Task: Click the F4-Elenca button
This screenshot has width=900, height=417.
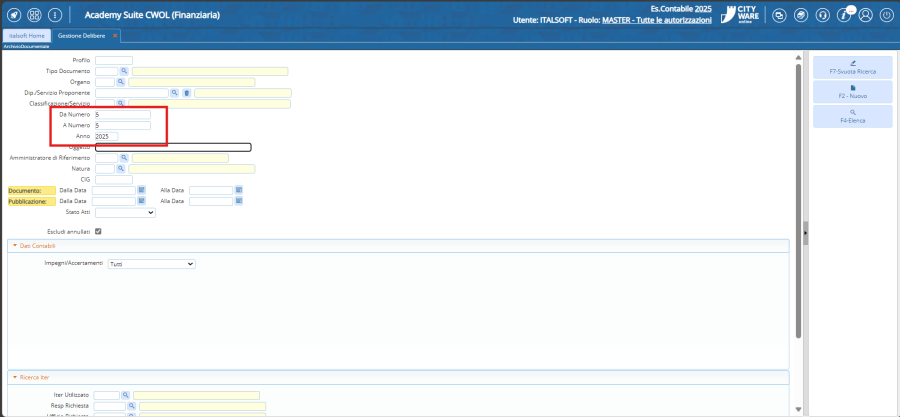Action: [x=852, y=116]
